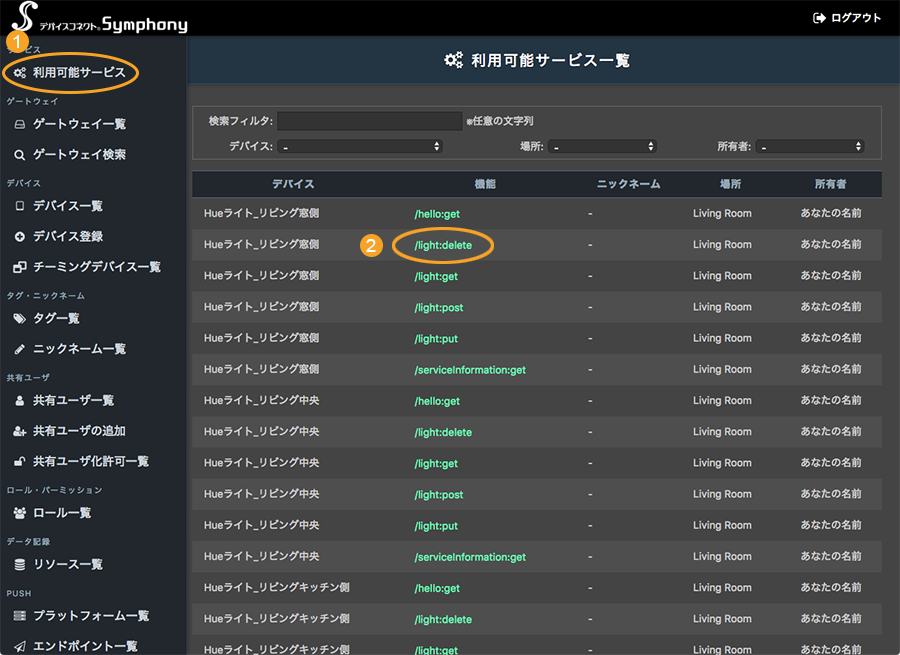The width and height of the screenshot is (900, 655).
Task: Select 共有ユーザの追加 menu item
Action: click(x=79, y=431)
